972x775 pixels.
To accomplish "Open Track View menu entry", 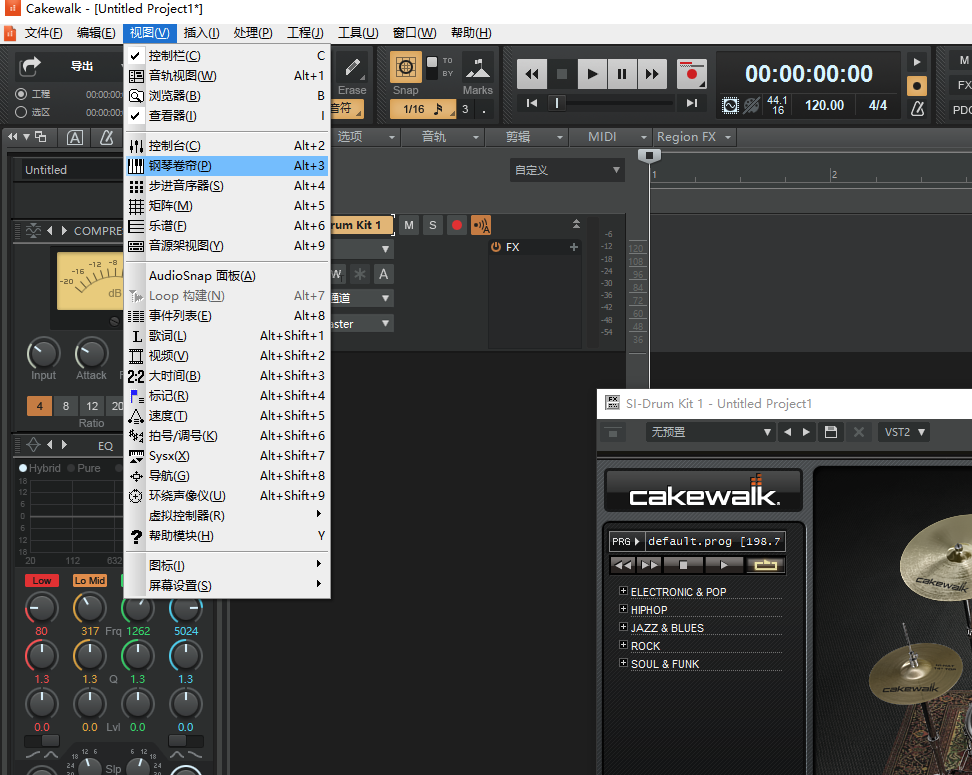I will (227, 76).
